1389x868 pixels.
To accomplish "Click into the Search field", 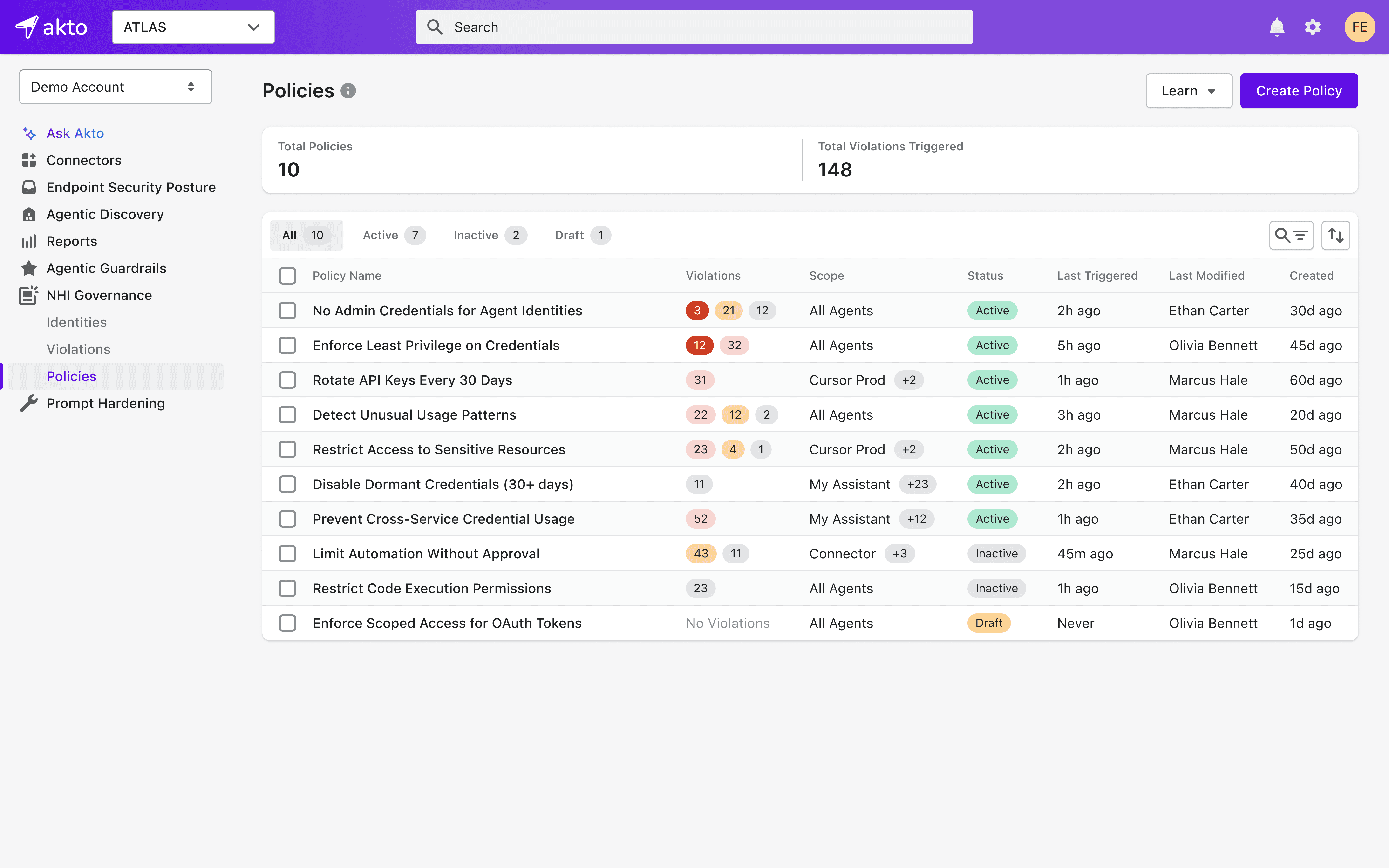I will pos(694,27).
